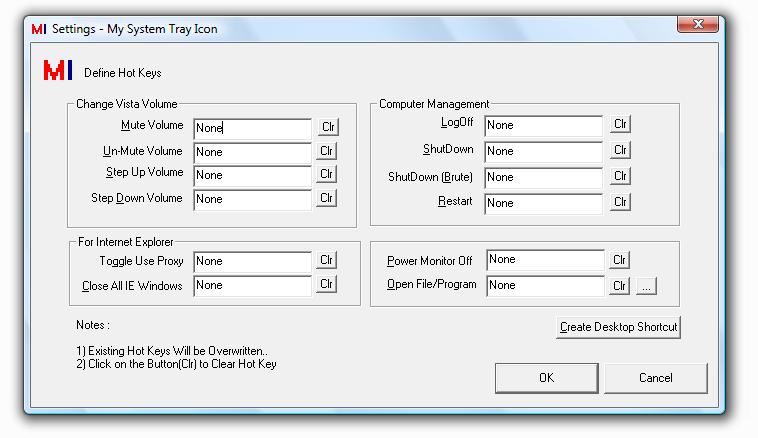Clear the Step Down Volume hot key
The image size is (758, 438).
click(x=327, y=198)
